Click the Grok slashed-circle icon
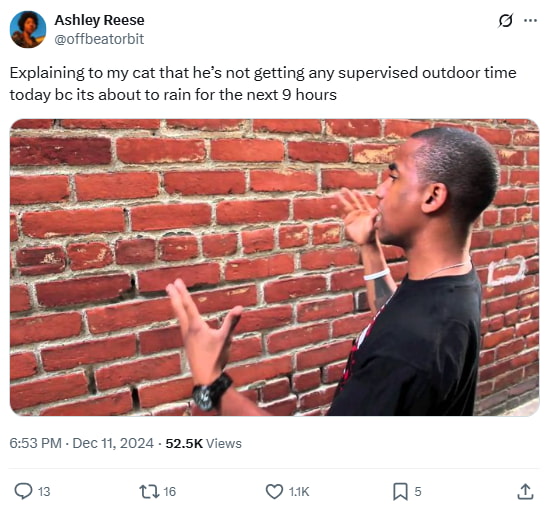This screenshot has width=548, height=508. [x=505, y=21]
